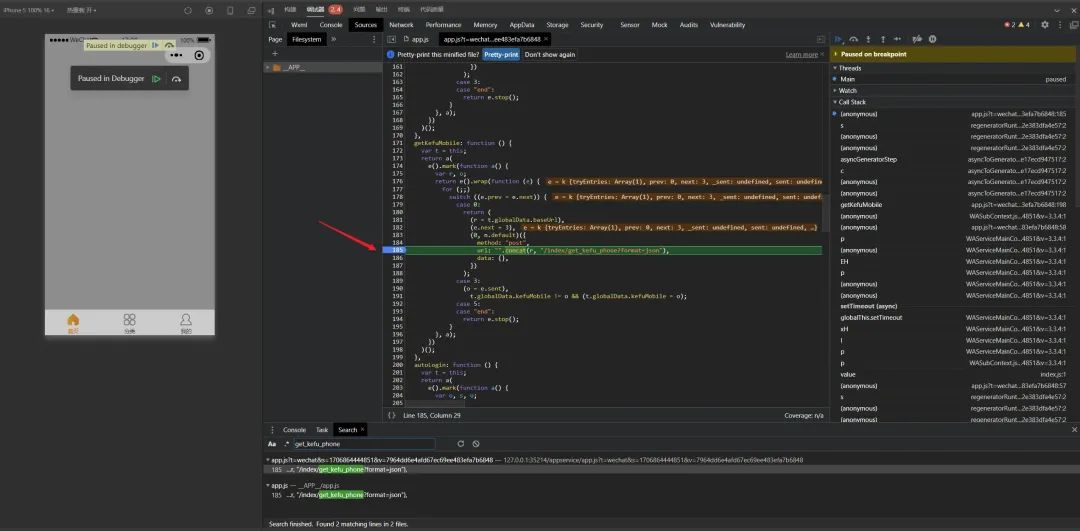
Task: Resume script execution in debugger sidebar
Action: [x=838, y=39]
